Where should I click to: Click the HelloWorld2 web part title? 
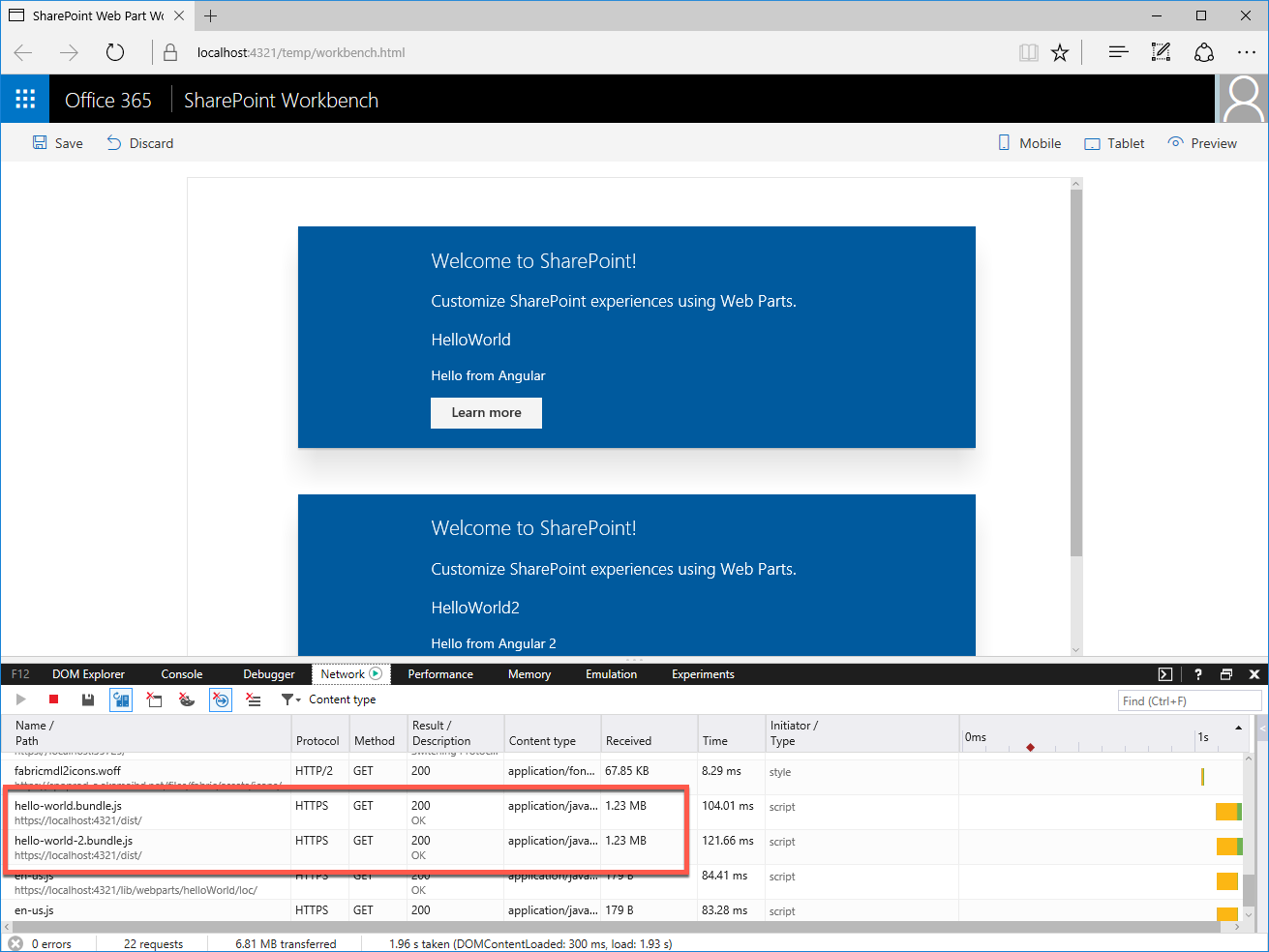click(x=475, y=608)
